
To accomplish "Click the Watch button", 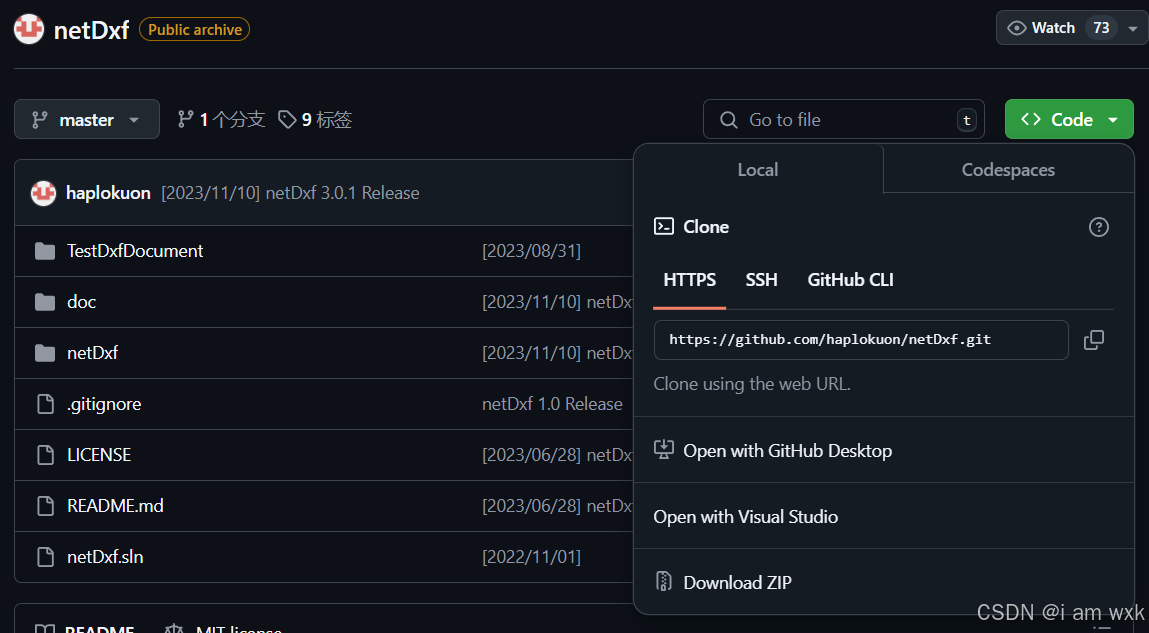I will [1072, 28].
